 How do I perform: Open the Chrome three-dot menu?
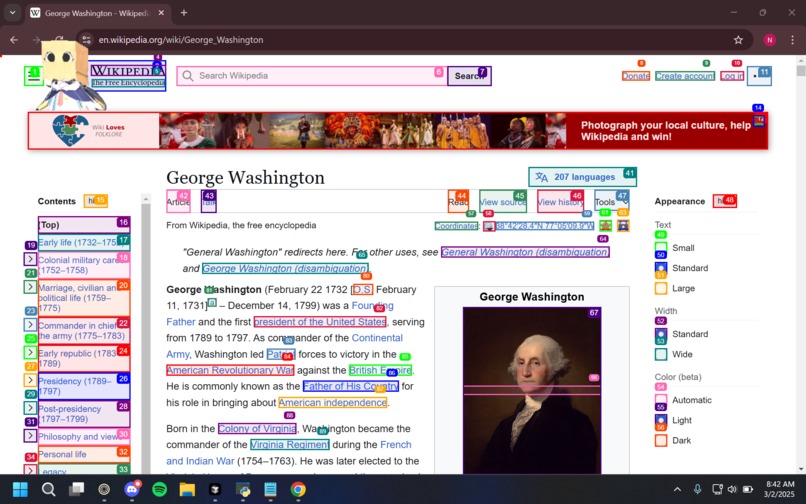click(792, 40)
